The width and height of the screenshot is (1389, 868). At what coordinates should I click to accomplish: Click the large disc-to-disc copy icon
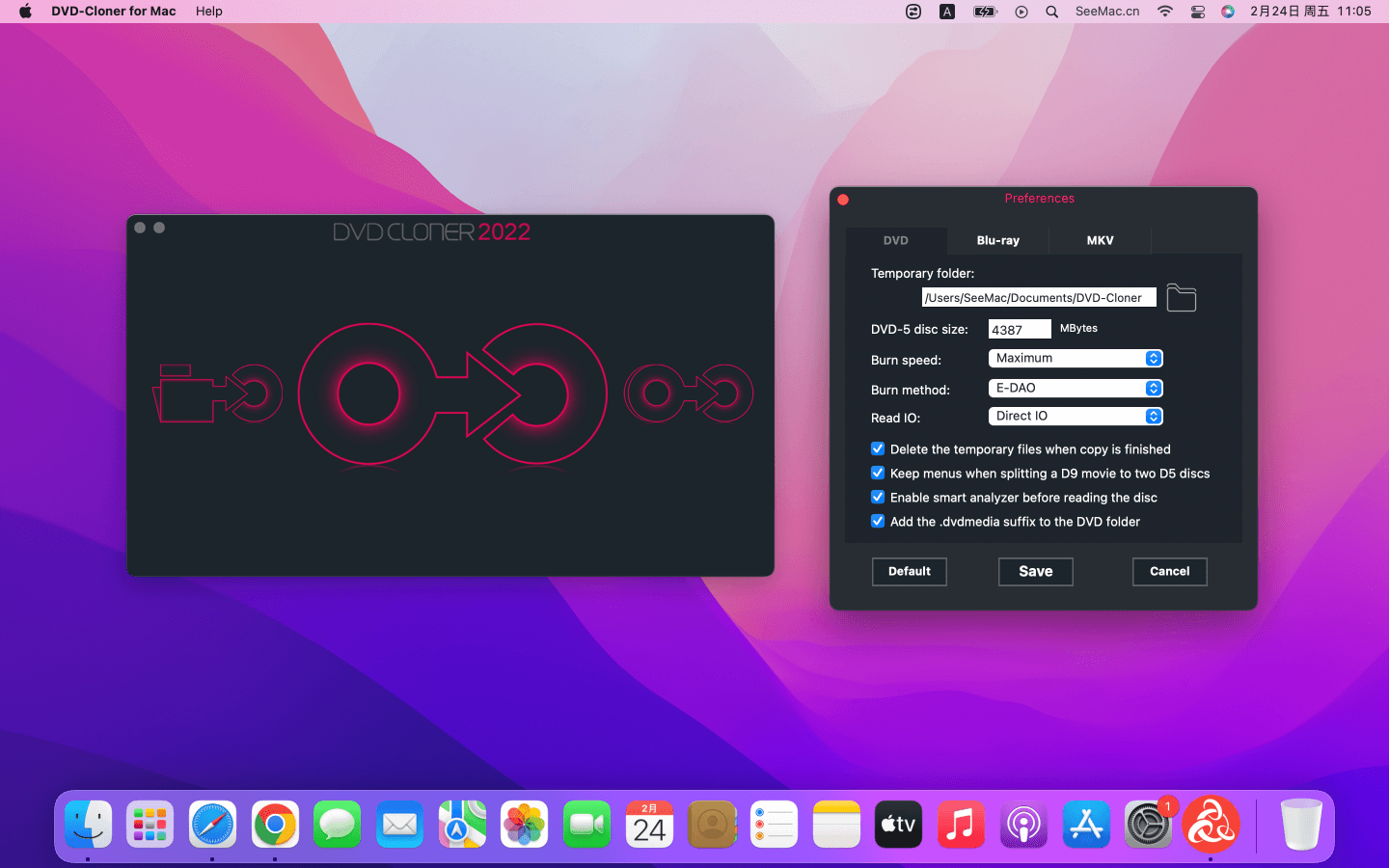451,393
